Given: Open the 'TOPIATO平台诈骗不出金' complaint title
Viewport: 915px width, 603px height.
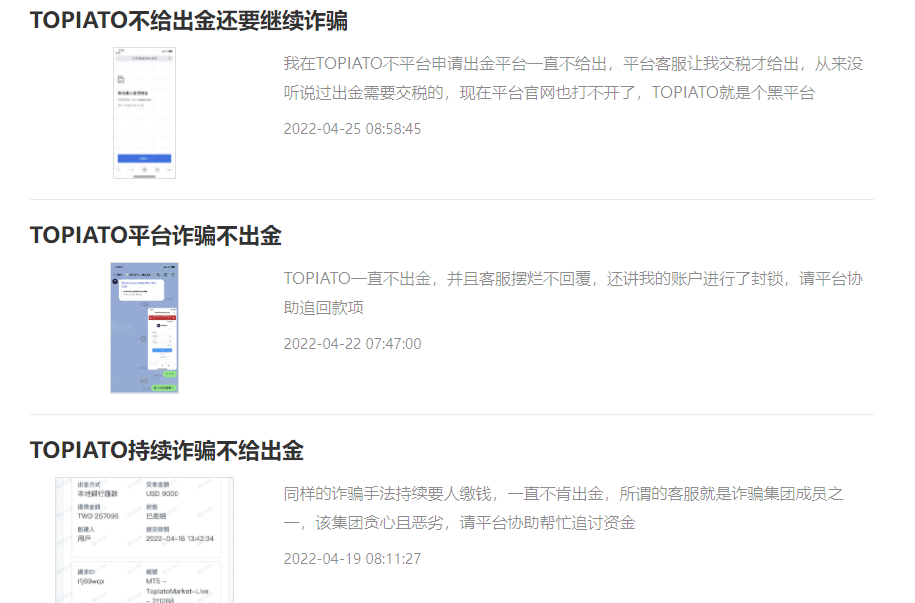Looking at the screenshot, I should coord(155,236).
